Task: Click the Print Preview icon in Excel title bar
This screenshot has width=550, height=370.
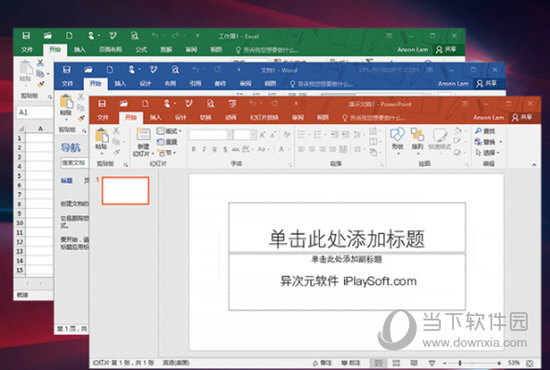Action: point(134,35)
